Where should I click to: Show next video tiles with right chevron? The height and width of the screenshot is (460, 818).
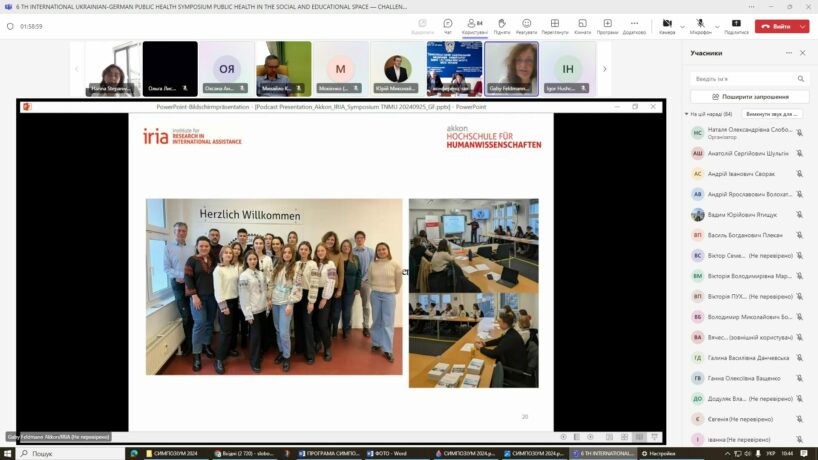coord(604,69)
